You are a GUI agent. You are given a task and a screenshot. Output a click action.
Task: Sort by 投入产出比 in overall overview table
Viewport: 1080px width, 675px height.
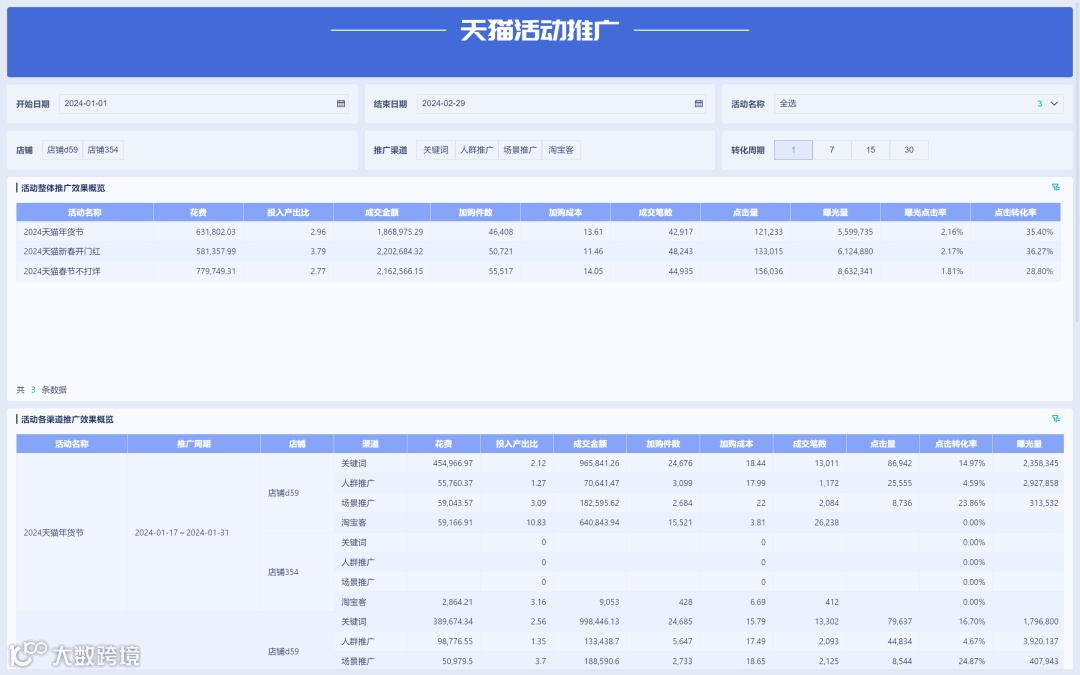click(289, 212)
